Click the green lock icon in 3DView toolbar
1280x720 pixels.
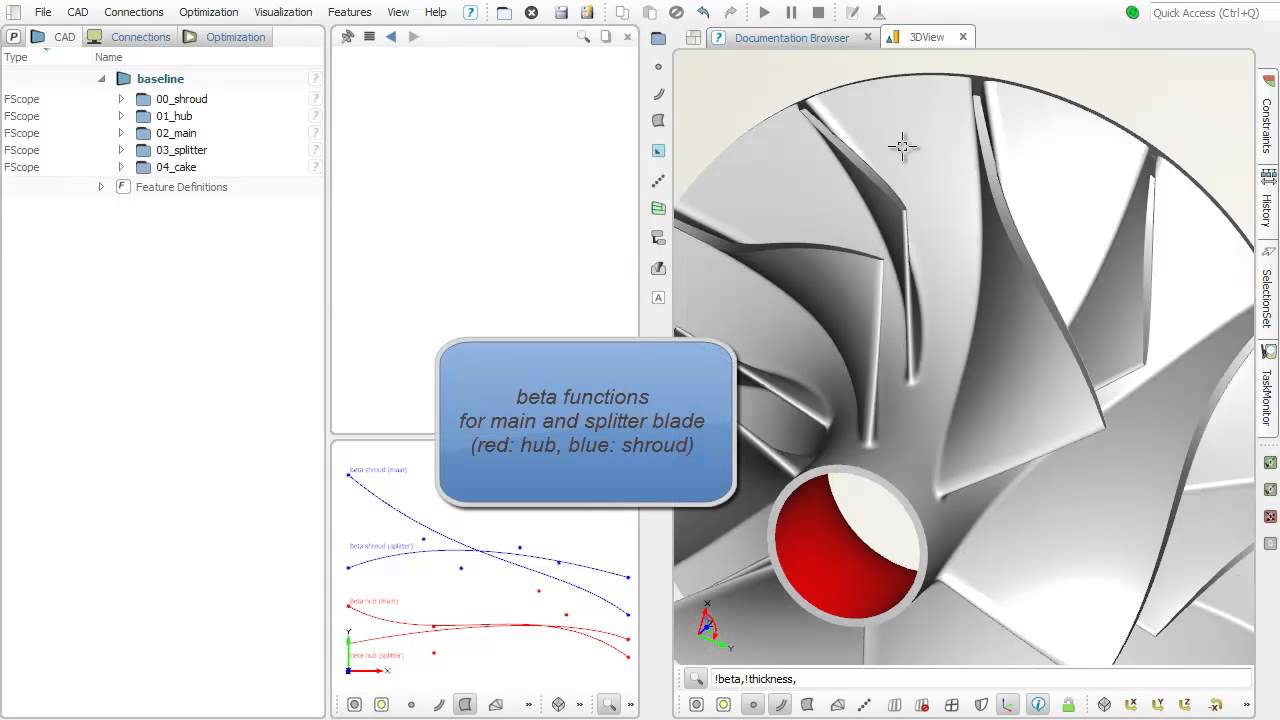1068,705
